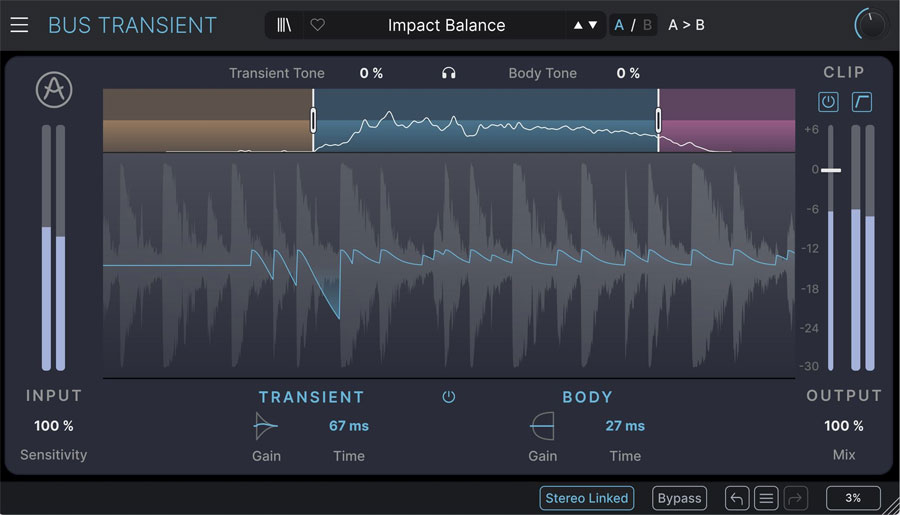Click the redo arrow icon

pos(795,498)
